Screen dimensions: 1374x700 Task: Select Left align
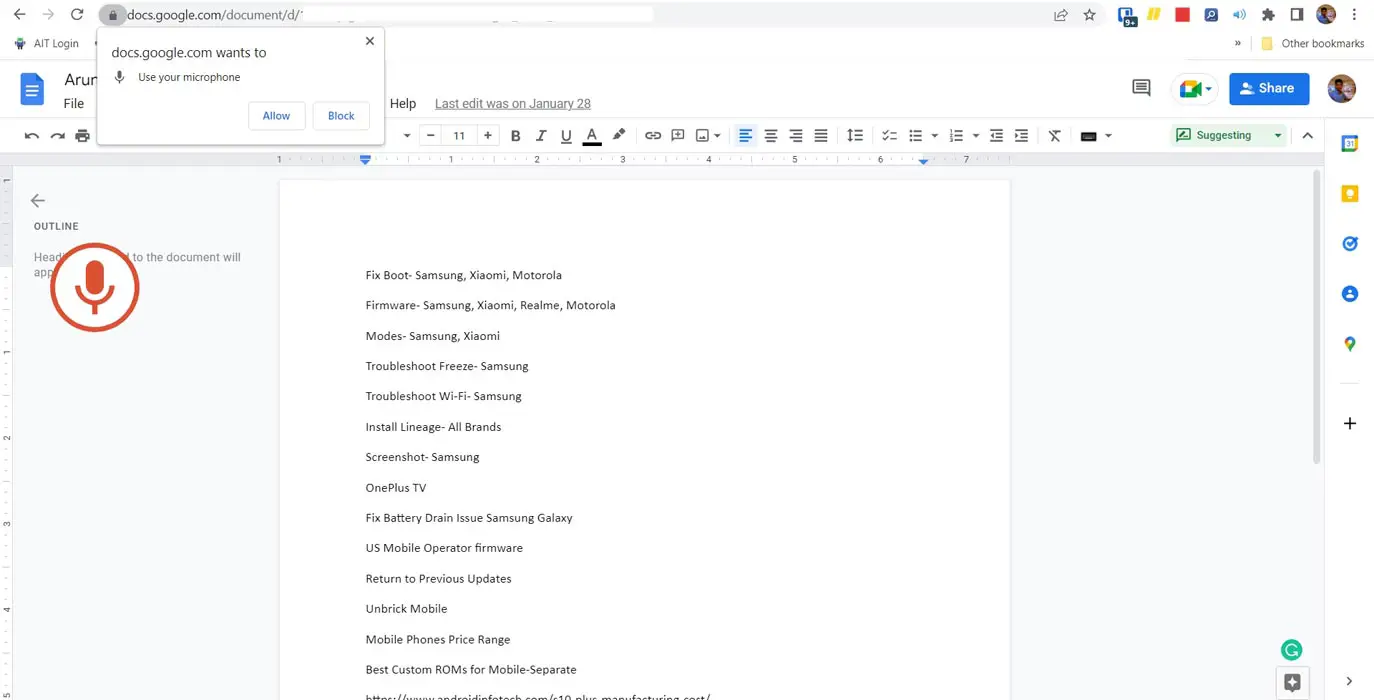coord(745,136)
